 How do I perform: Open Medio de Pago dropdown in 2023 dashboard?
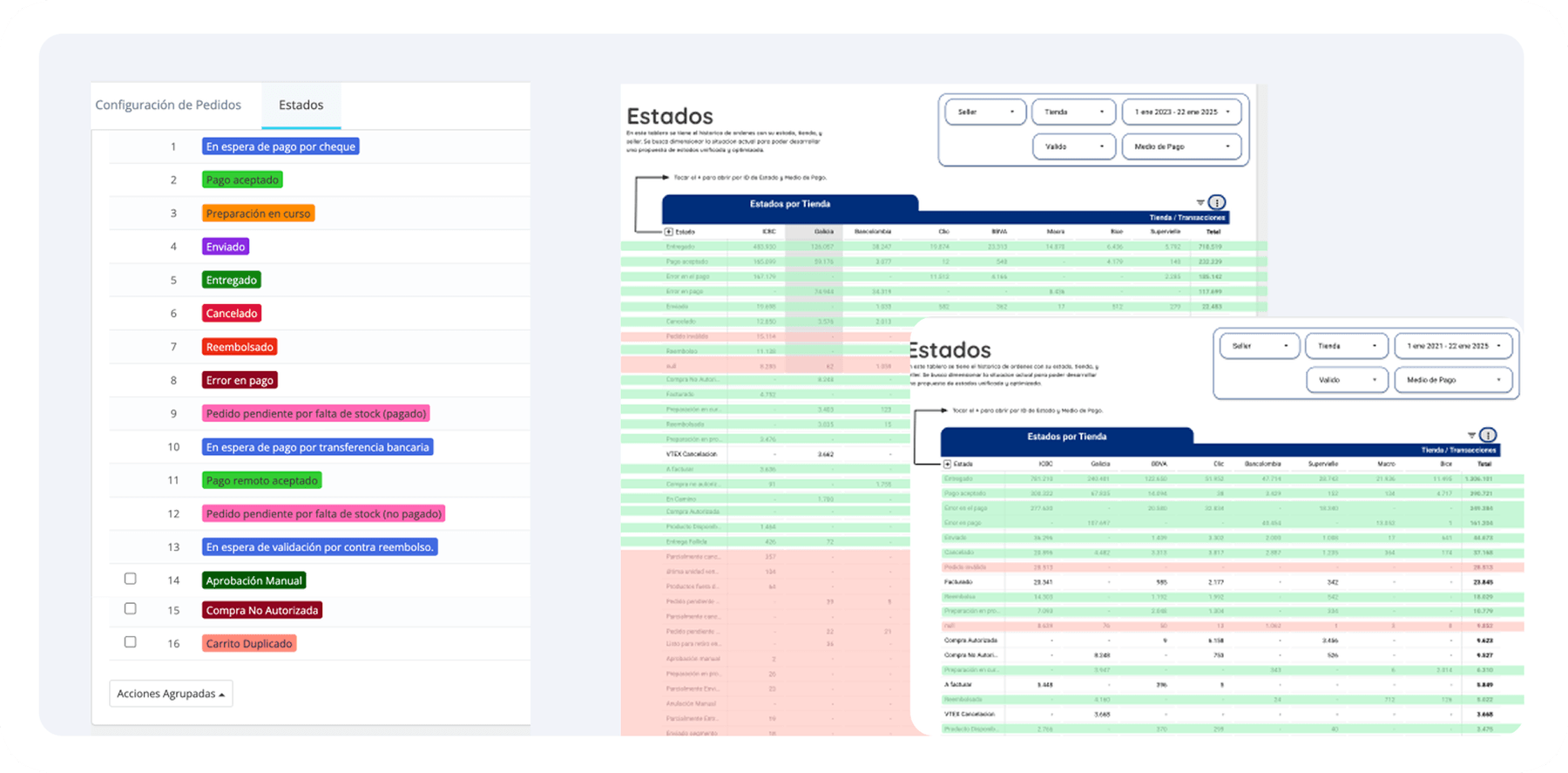[x=1181, y=146]
